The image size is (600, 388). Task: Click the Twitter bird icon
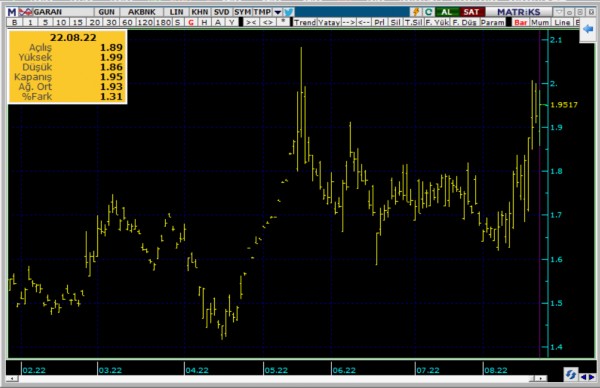pos(289,12)
